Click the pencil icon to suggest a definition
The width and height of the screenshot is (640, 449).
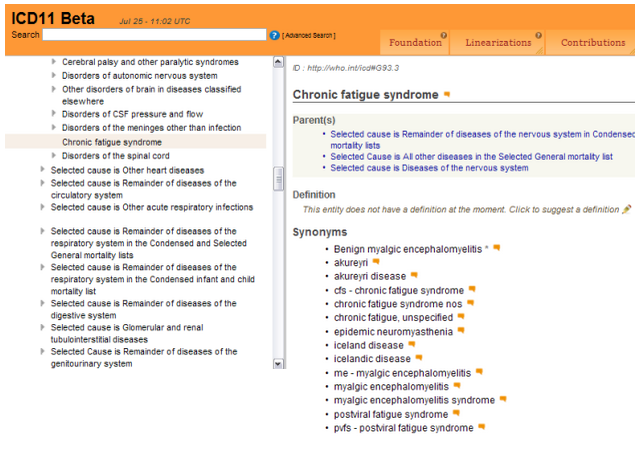627,209
